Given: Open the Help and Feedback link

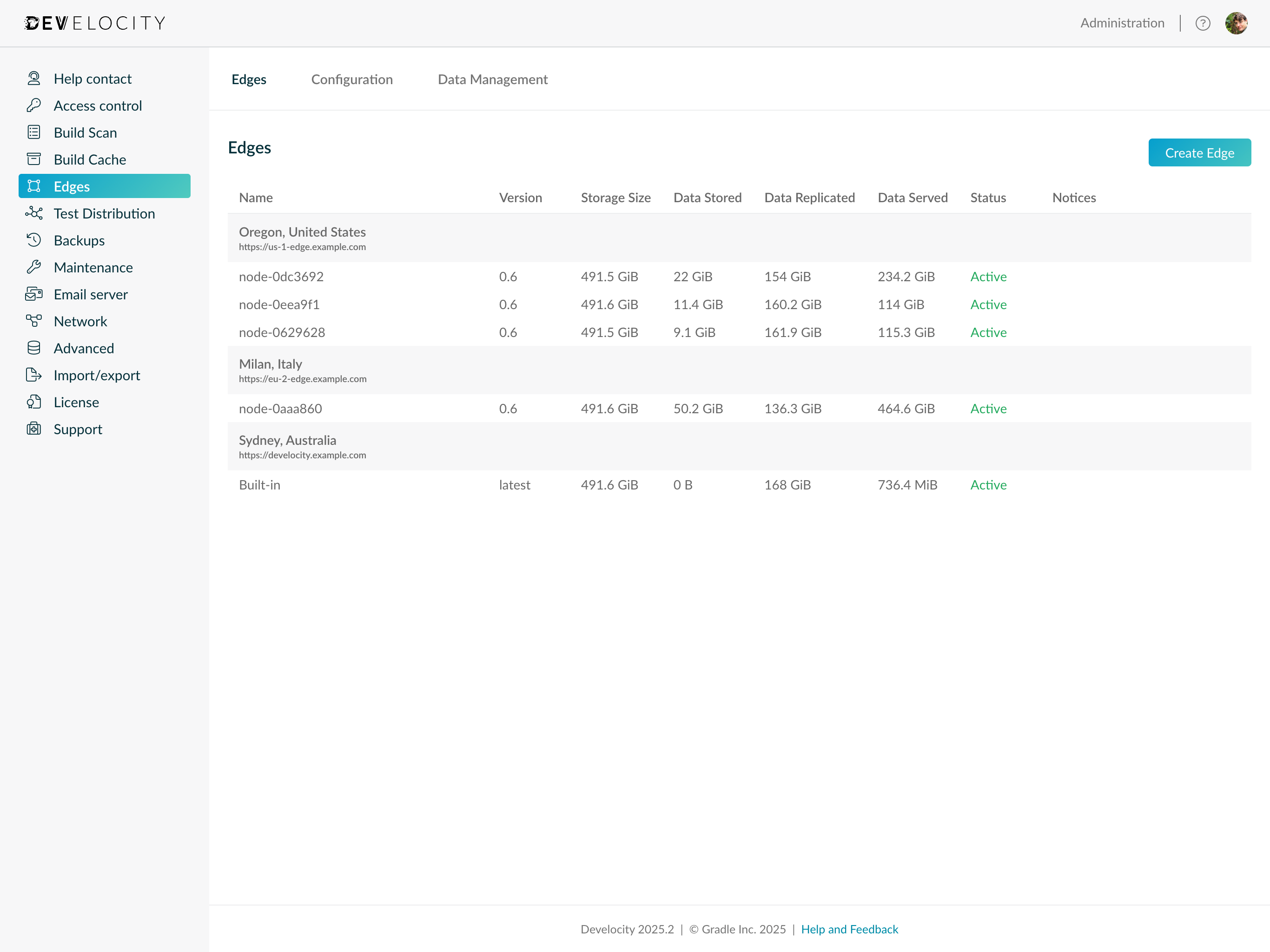Looking at the screenshot, I should [x=850, y=929].
